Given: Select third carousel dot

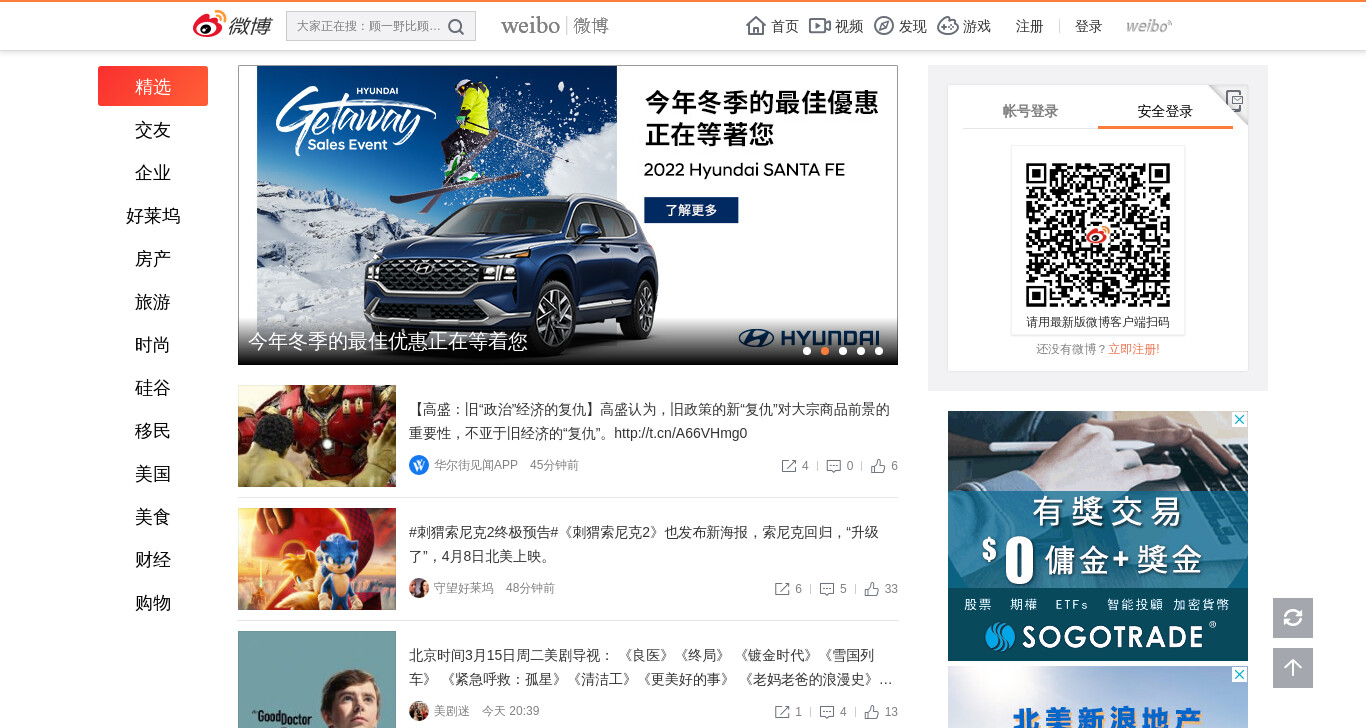Looking at the screenshot, I should (843, 351).
